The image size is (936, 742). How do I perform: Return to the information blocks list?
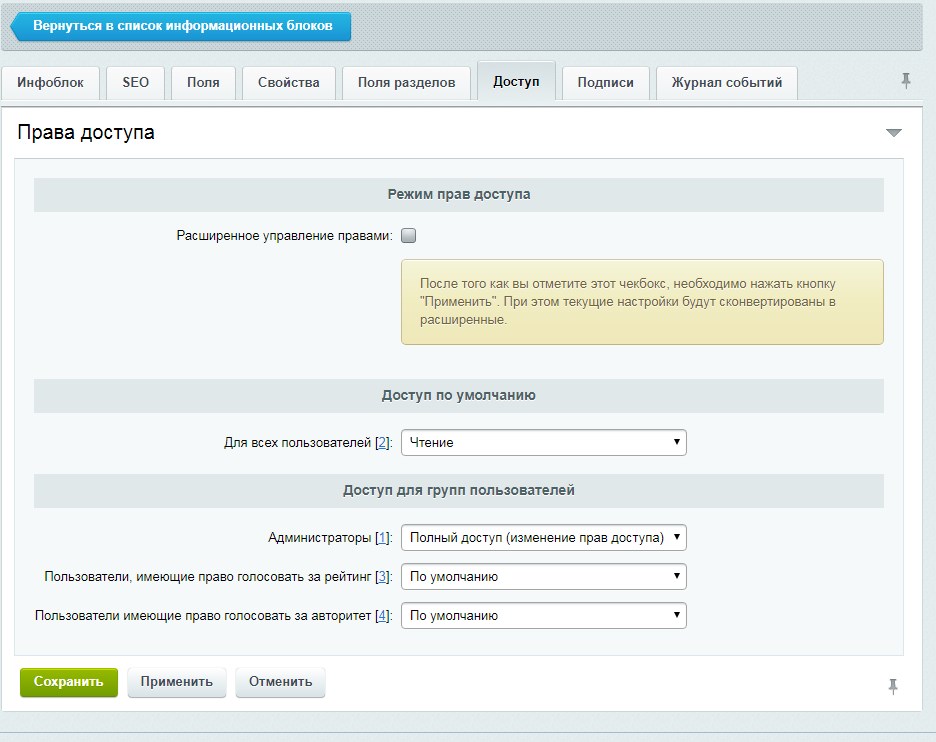point(182,26)
